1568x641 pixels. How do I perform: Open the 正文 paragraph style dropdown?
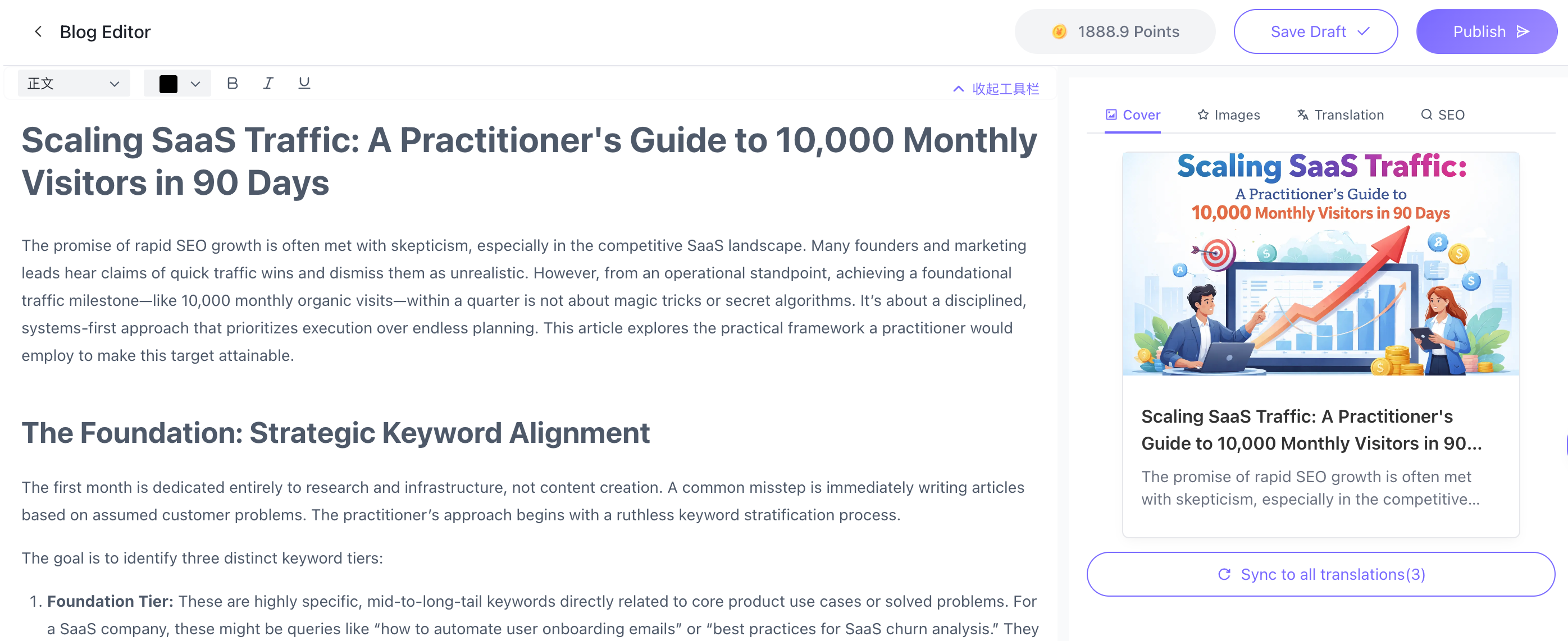[73, 83]
